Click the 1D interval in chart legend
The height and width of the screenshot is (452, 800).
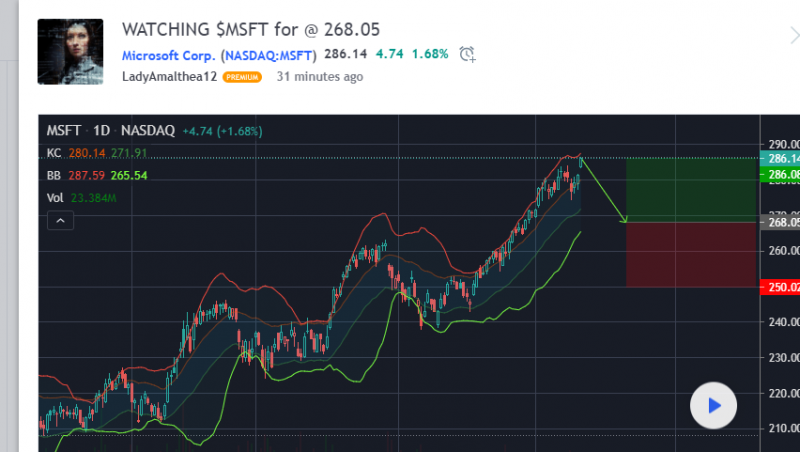pos(101,131)
